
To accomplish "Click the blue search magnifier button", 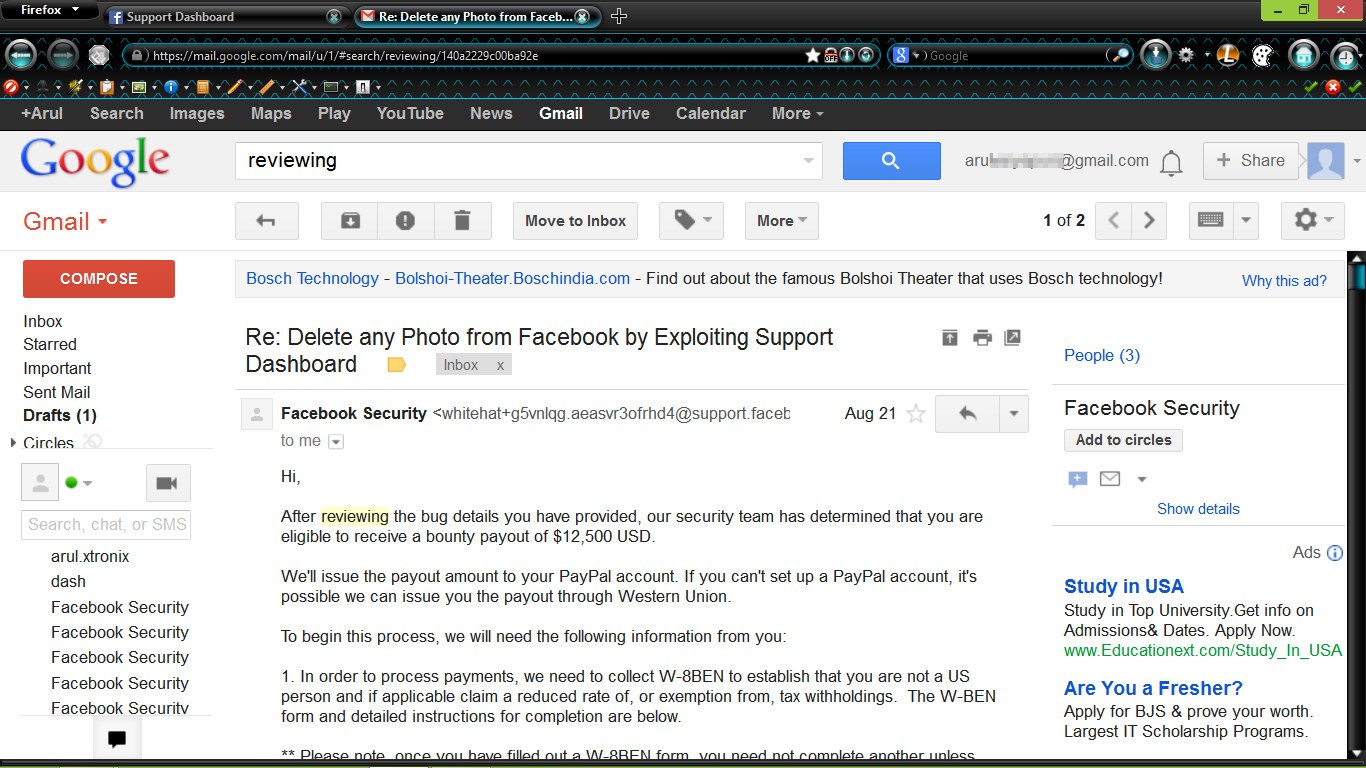I will pos(891,161).
